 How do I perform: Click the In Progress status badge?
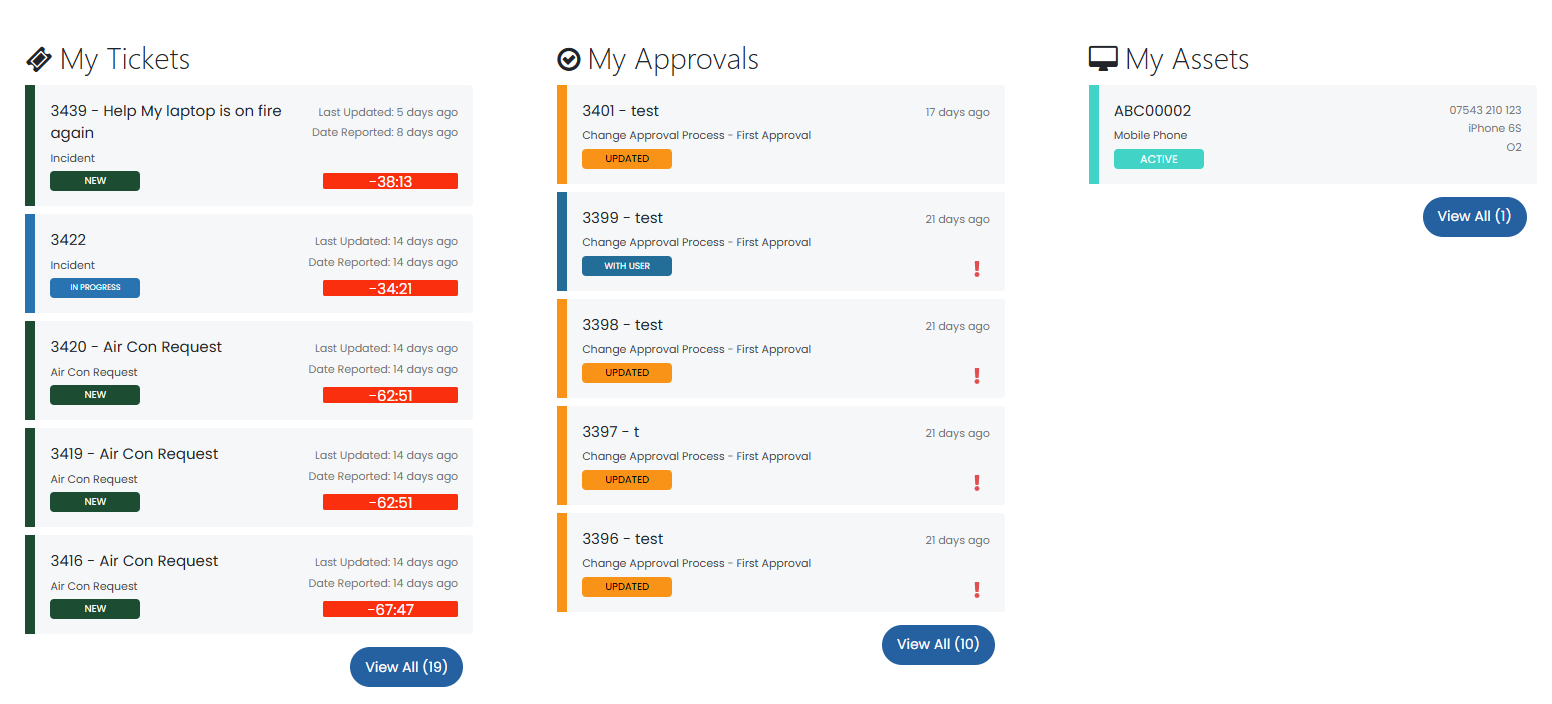click(95, 288)
